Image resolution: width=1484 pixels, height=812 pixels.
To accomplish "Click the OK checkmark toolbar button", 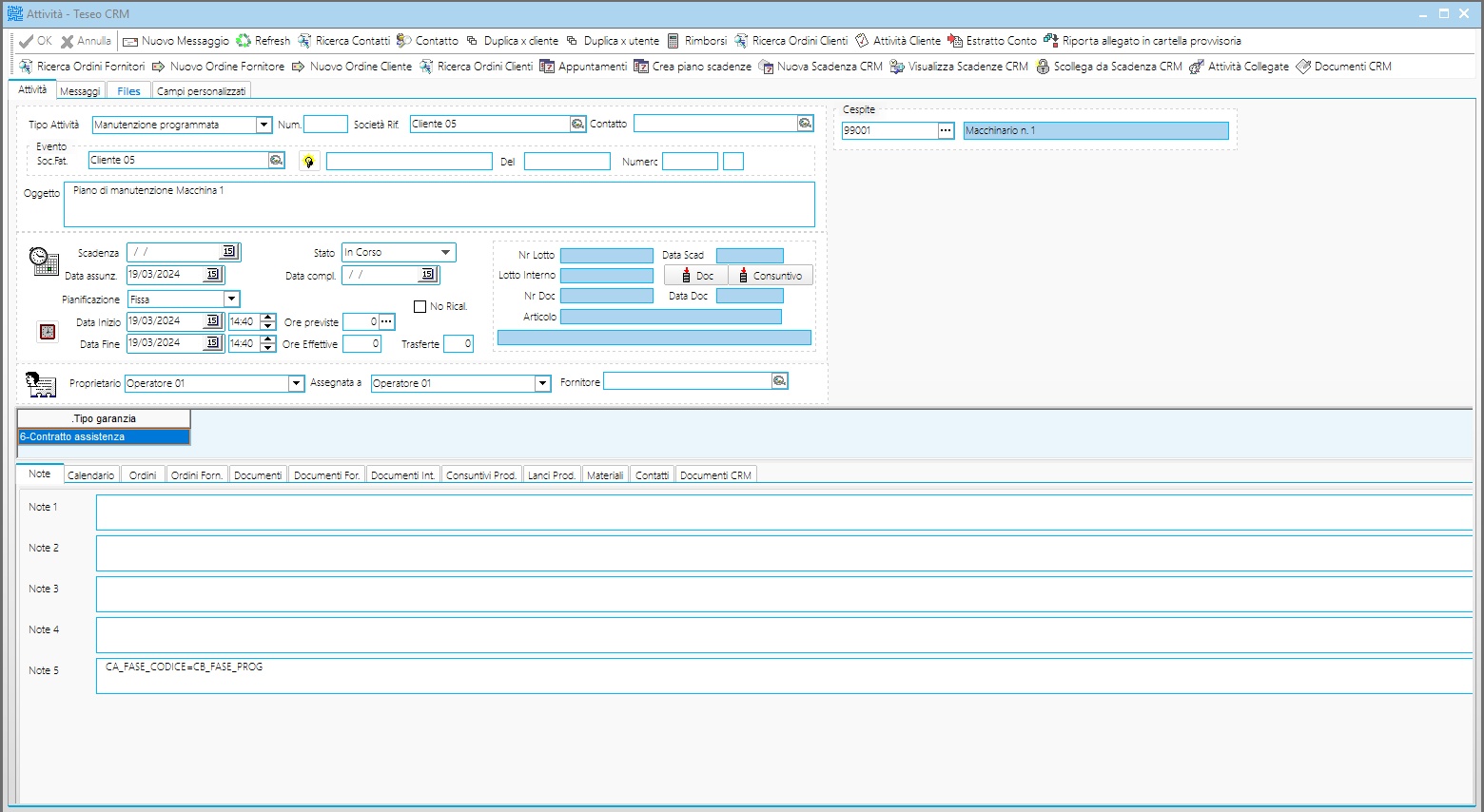I will [35, 41].
